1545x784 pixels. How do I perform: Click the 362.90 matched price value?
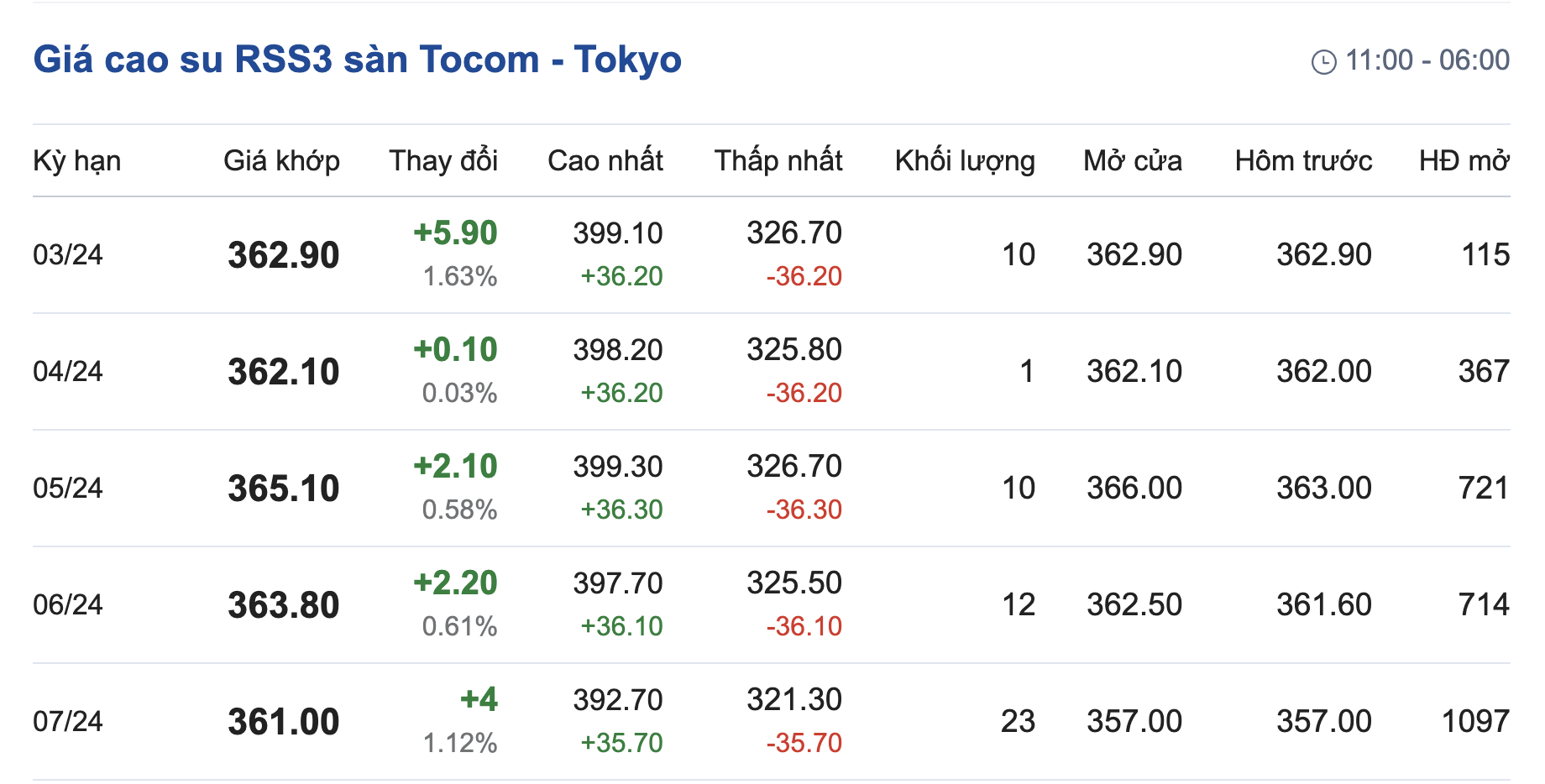click(x=283, y=255)
